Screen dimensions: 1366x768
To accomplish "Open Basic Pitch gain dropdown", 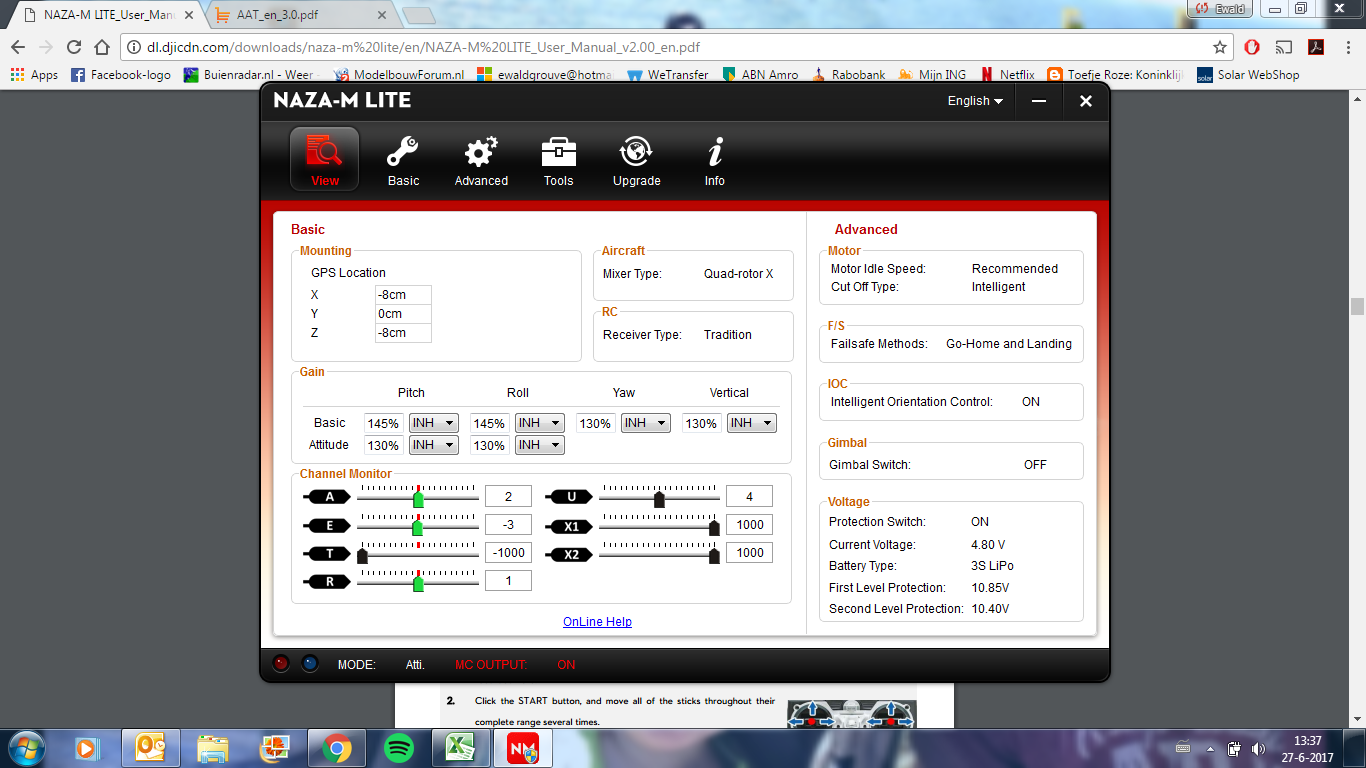I will pos(434,423).
